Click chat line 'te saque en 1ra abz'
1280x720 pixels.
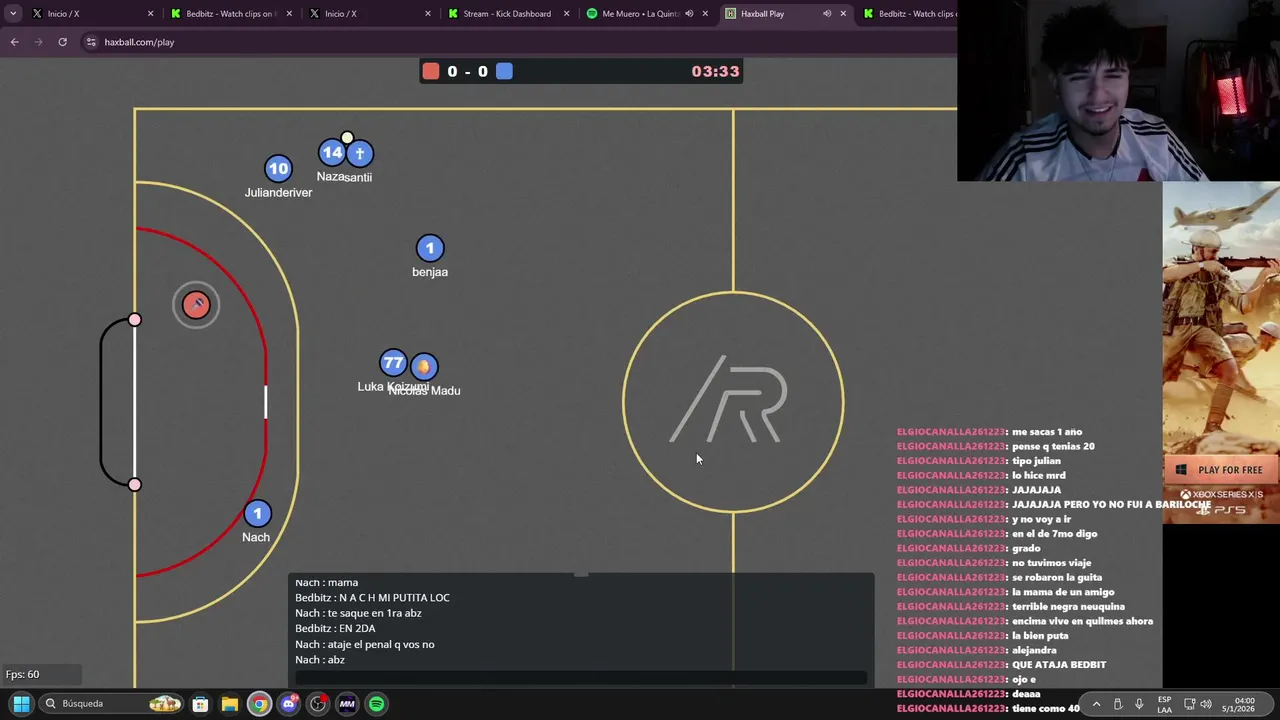pos(360,613)
